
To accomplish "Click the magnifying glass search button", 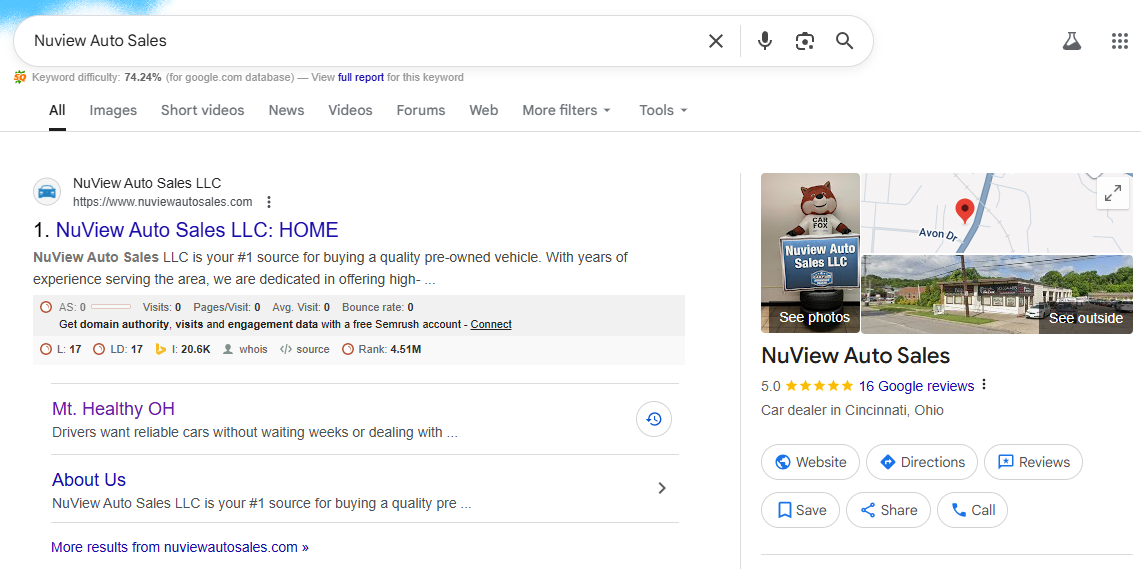I will coord(845,41).
